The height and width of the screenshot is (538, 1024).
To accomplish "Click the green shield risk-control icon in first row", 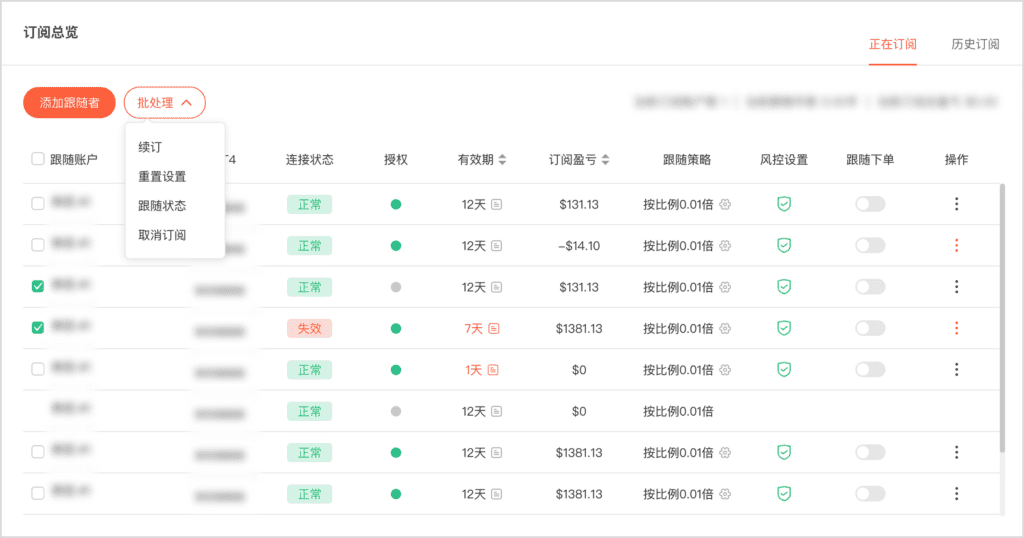I will tap(784, 204).
